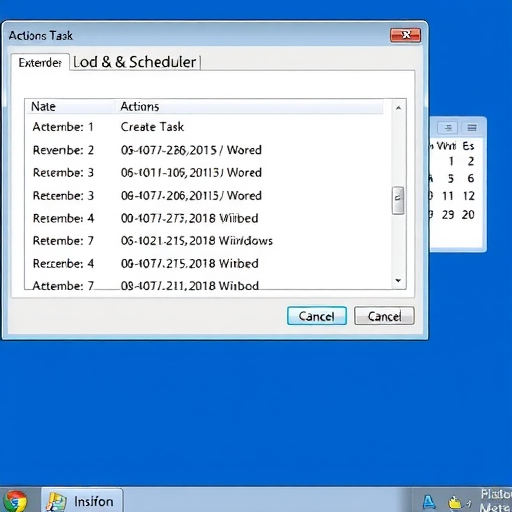The width and height of the screenshot is (512, 512).
Task: Select the 'Attembe: 7' row
Action: coord(208,286)
